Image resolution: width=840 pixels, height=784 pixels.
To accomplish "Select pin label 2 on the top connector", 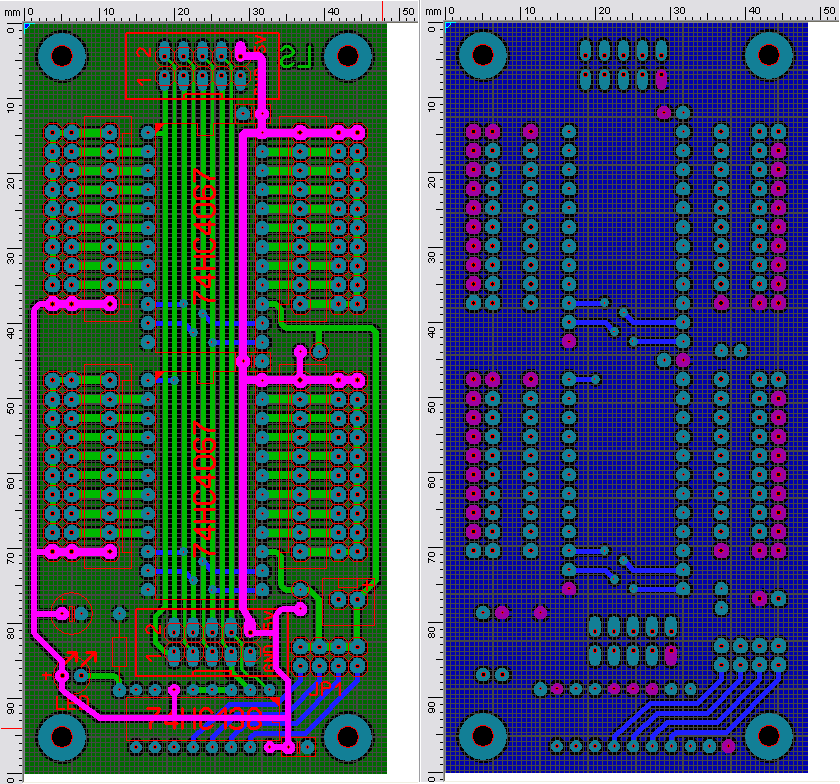I will (144, 53).
